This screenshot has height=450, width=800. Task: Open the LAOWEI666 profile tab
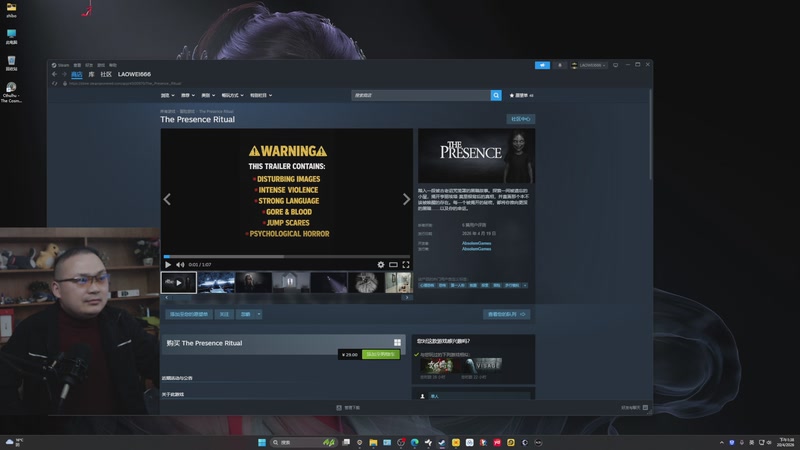[134, 74]
